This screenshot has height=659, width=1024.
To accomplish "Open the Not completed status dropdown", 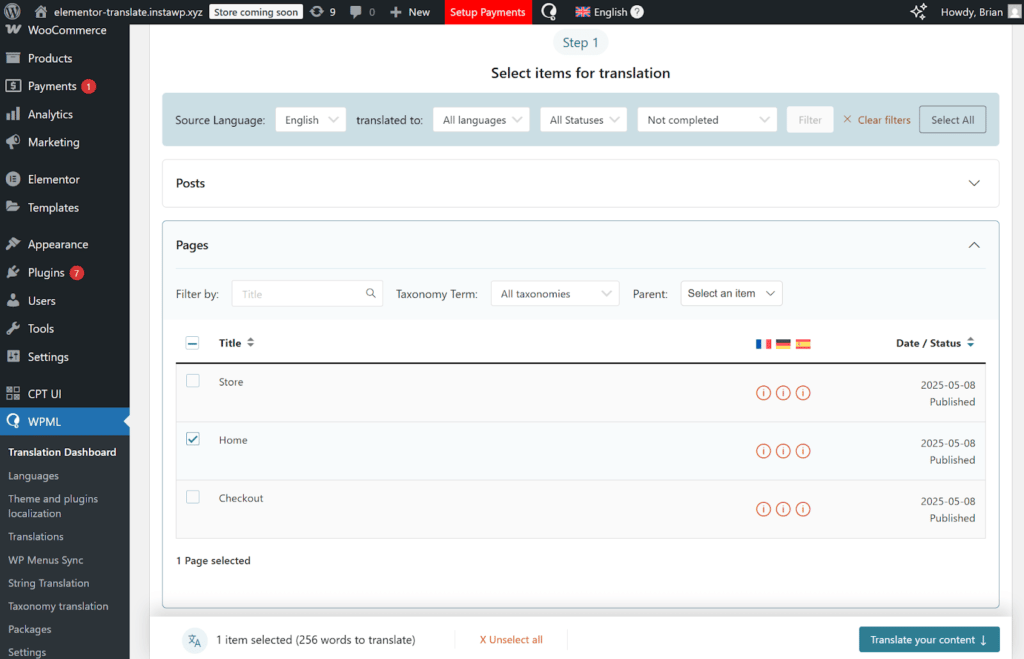I will click(x=707, y=120).
